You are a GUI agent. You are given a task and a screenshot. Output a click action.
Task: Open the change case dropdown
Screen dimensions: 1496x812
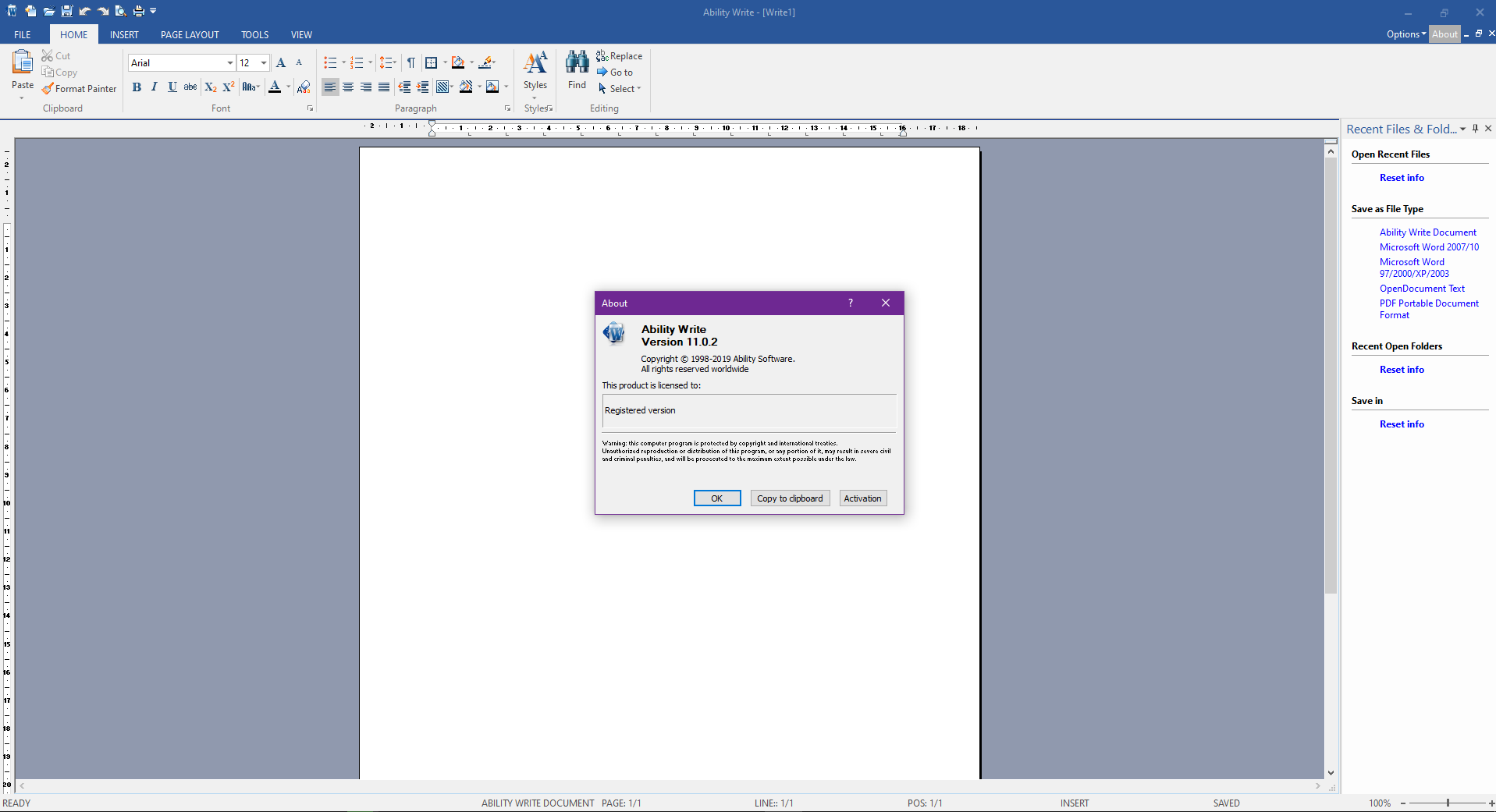tap(250, 87)
